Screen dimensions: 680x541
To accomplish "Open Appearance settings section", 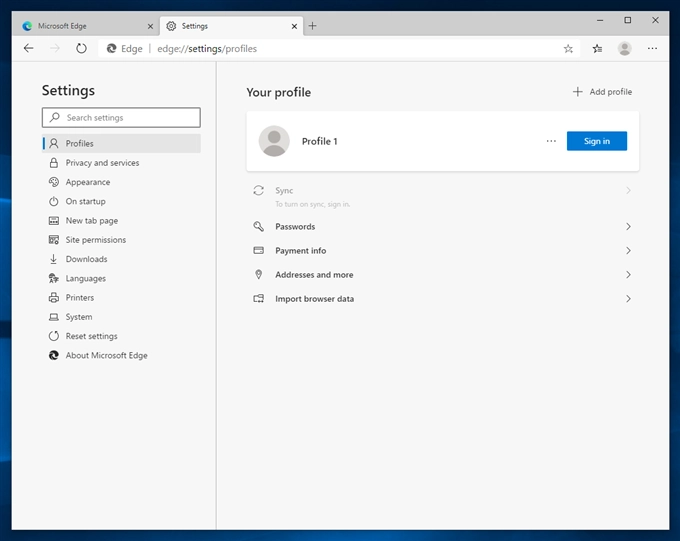I will tap(121, 182).
